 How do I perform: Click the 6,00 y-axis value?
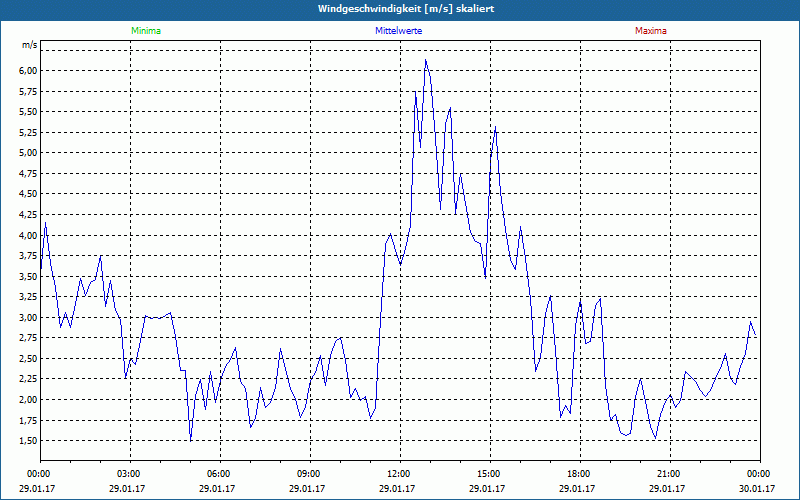pyautogui.click(x=29, y=70)
